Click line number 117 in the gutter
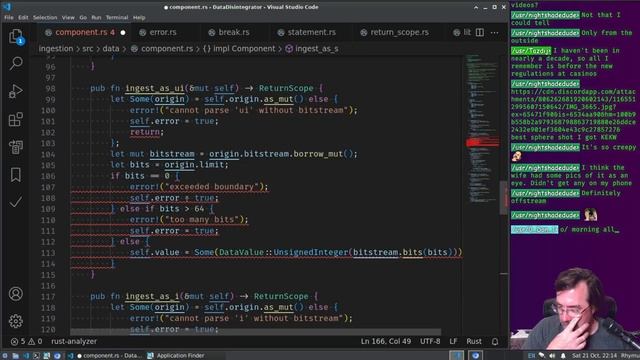This screenshot has width=640, height=360. pyautogui.click(x=48, y=297)
